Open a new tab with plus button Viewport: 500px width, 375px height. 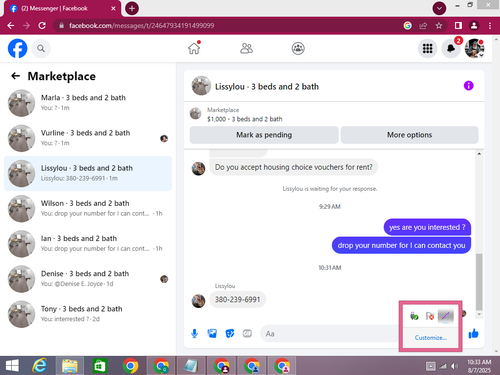(x=132, y=8)
